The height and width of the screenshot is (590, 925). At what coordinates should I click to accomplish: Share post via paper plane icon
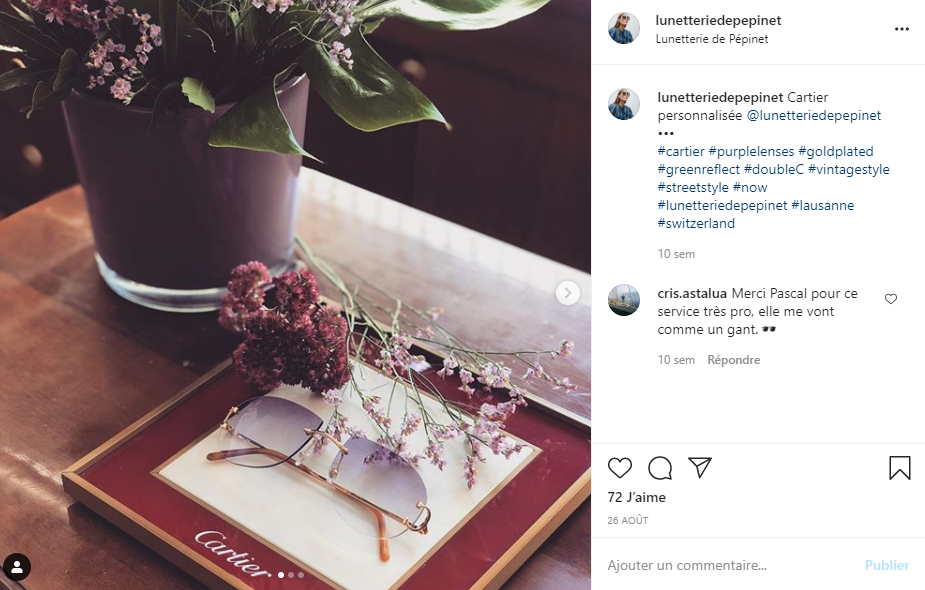(700, 467)
